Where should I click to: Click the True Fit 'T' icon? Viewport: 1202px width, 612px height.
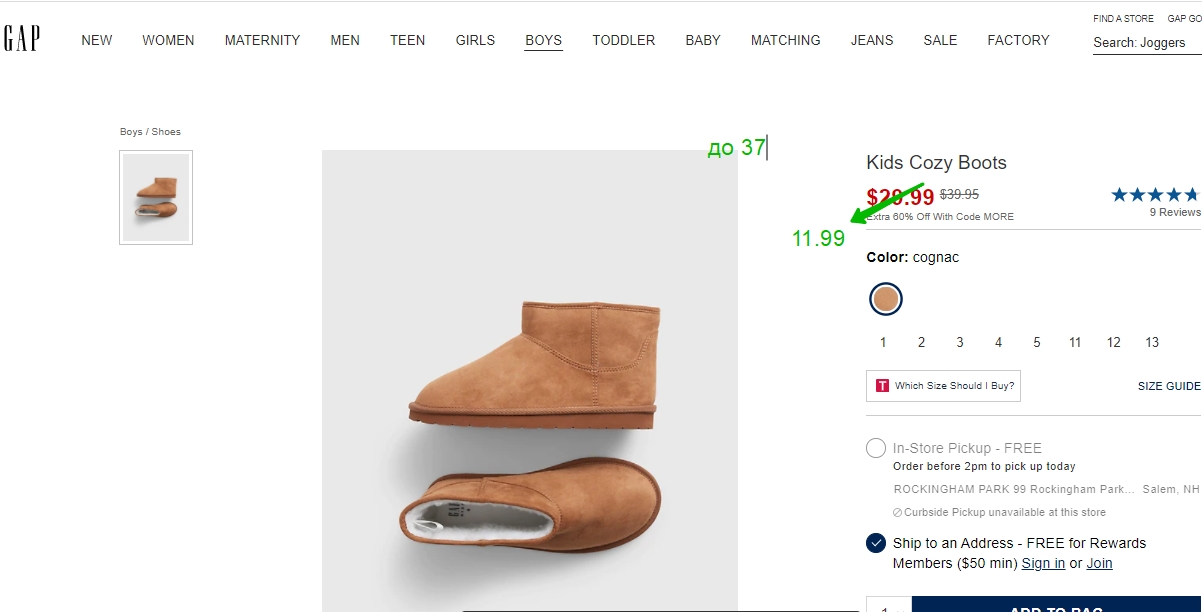point(882,386)
